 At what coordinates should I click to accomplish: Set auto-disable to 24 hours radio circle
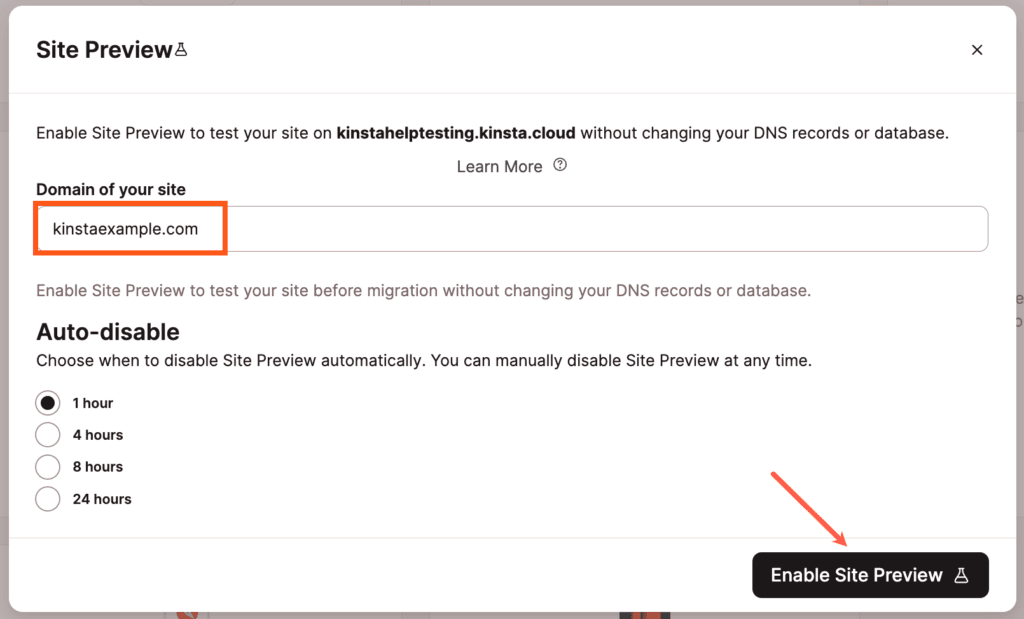(x=47, y=499)
